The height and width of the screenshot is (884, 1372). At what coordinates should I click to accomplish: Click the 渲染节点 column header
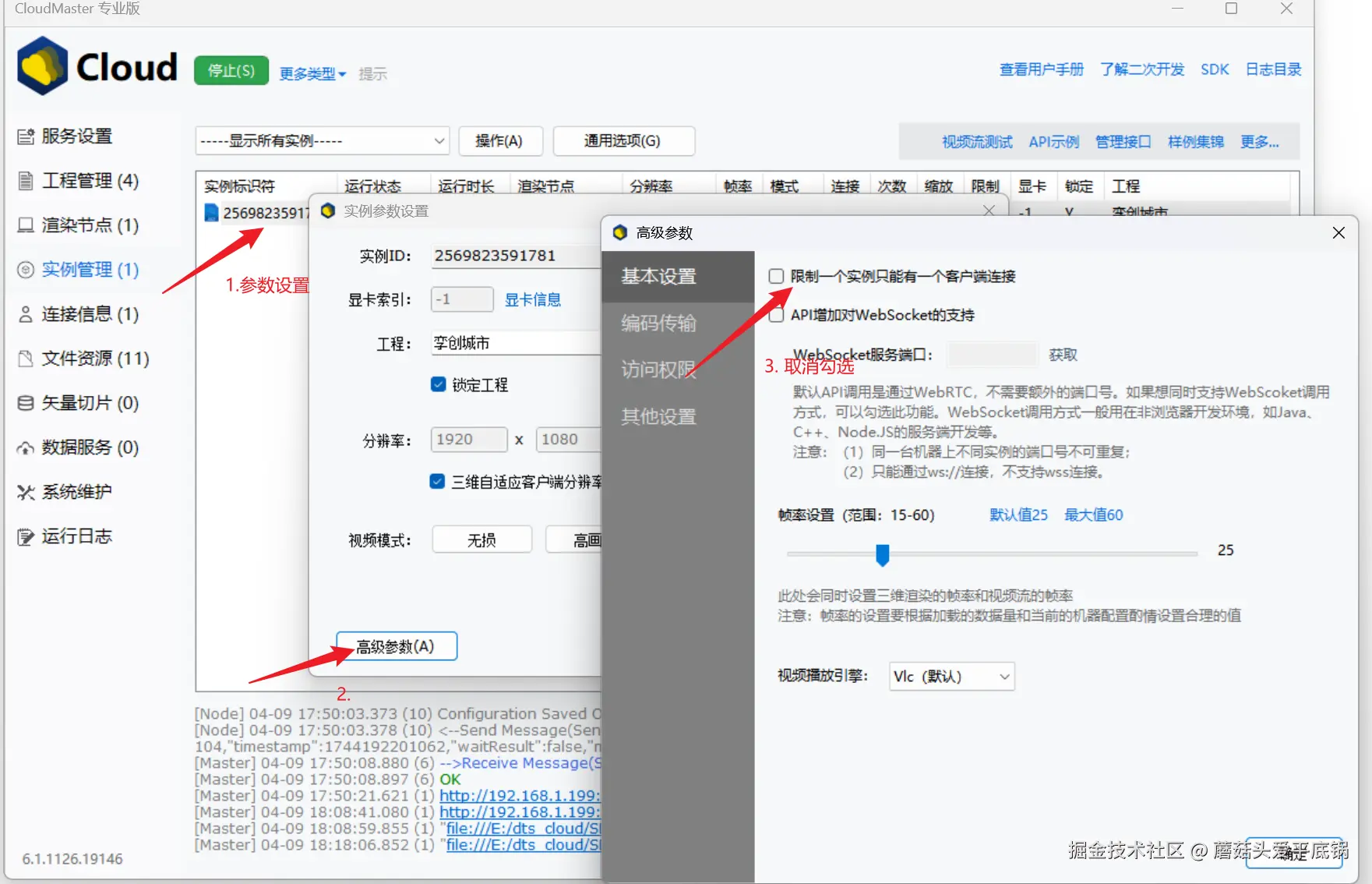point(546,186)
